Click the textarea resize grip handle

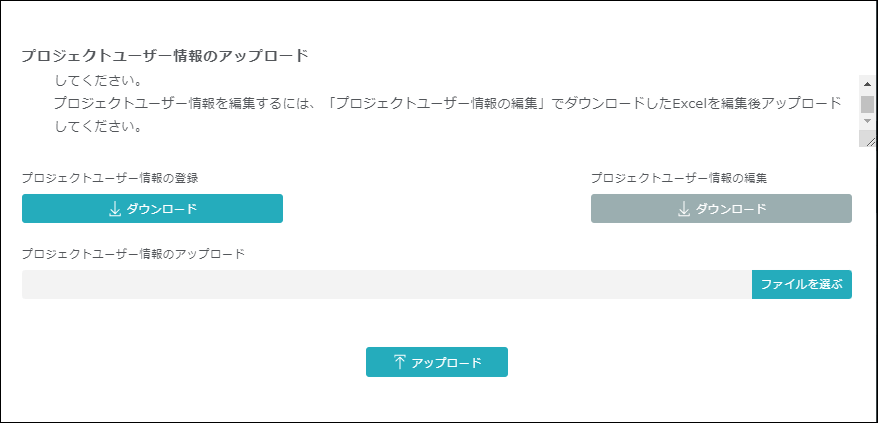coord(869,142)
